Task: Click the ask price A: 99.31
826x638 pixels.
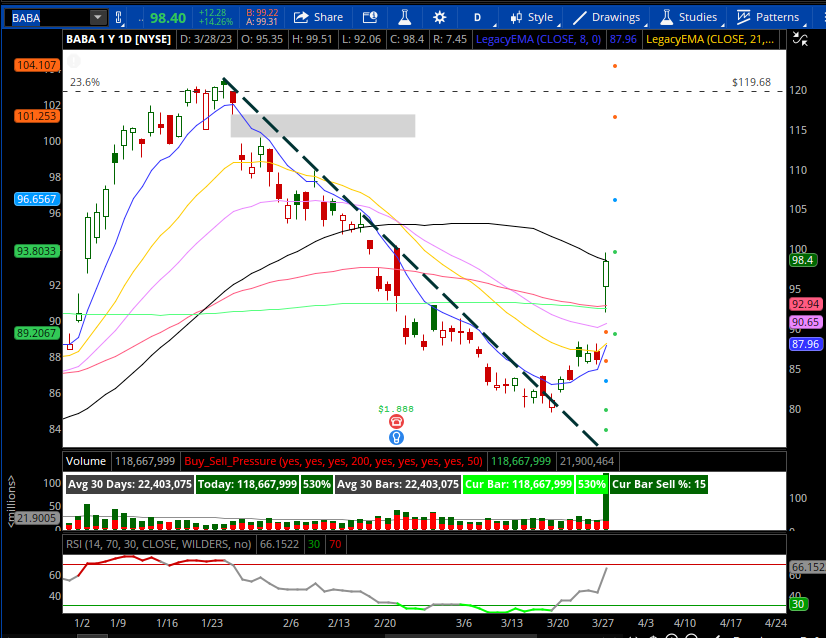Action: point(262,22)
